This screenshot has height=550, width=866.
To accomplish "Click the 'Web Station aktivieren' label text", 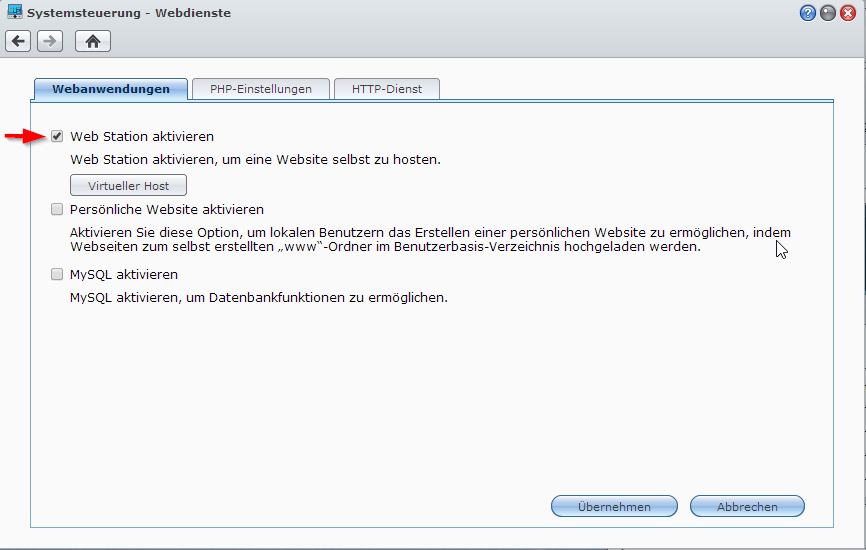I will pyautogui.click(x=142, y=136).
